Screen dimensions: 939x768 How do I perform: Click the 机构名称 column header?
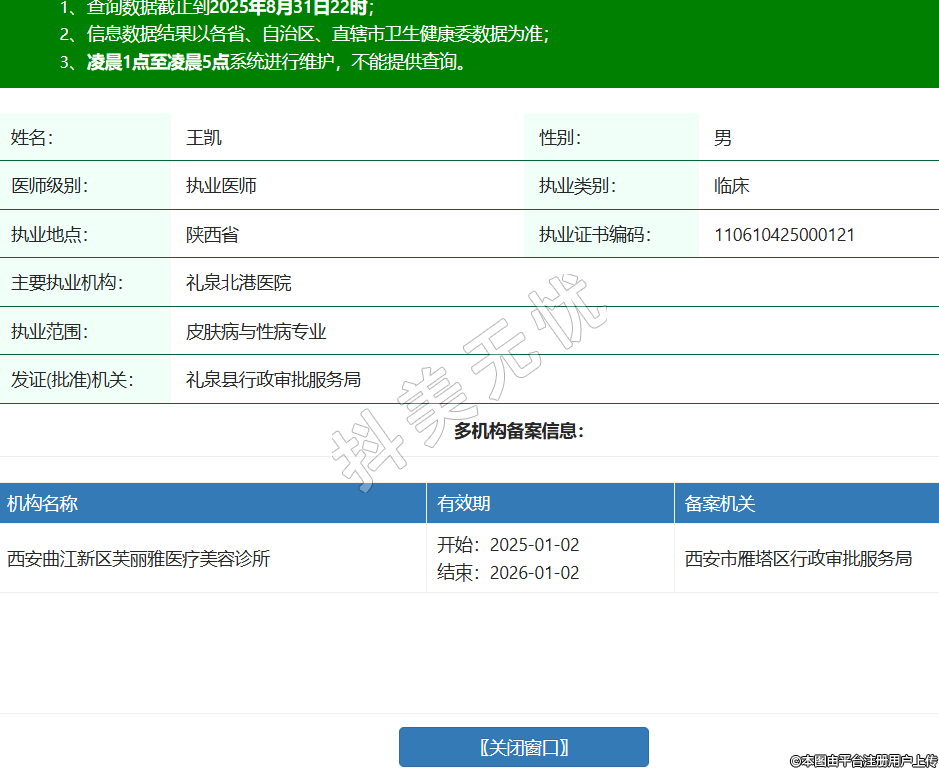click(42, 504)
